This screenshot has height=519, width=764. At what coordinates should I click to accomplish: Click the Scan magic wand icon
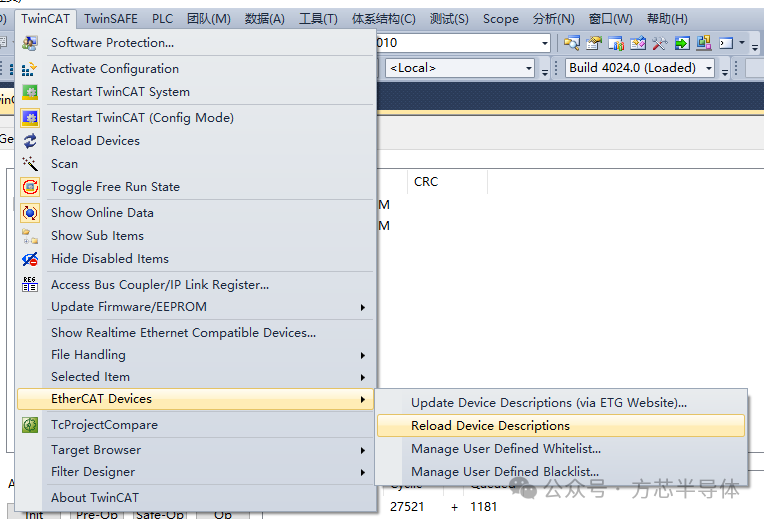pos(30,164)
